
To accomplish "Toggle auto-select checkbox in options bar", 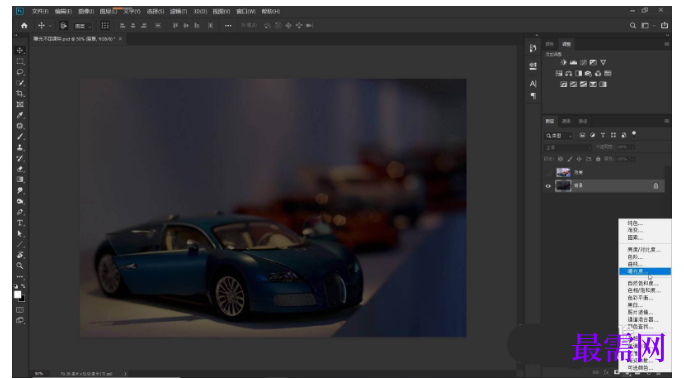I will [63, 26].
